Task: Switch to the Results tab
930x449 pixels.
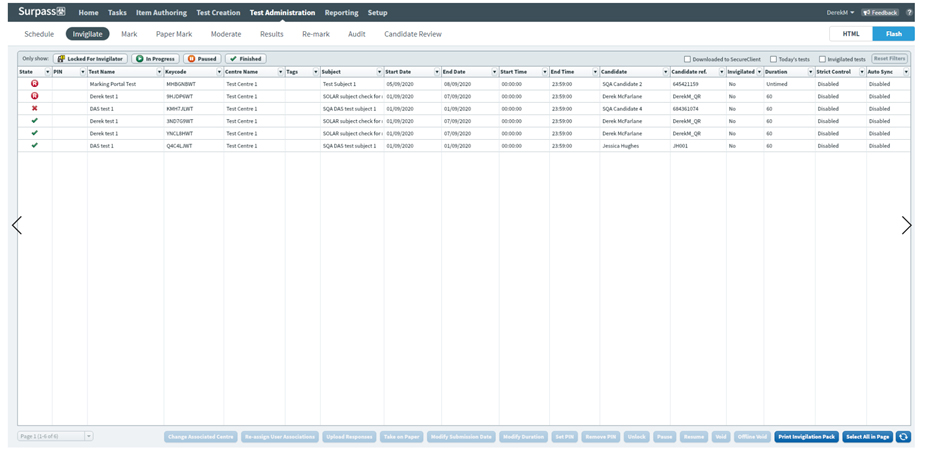Action: (x=272, y=34)
